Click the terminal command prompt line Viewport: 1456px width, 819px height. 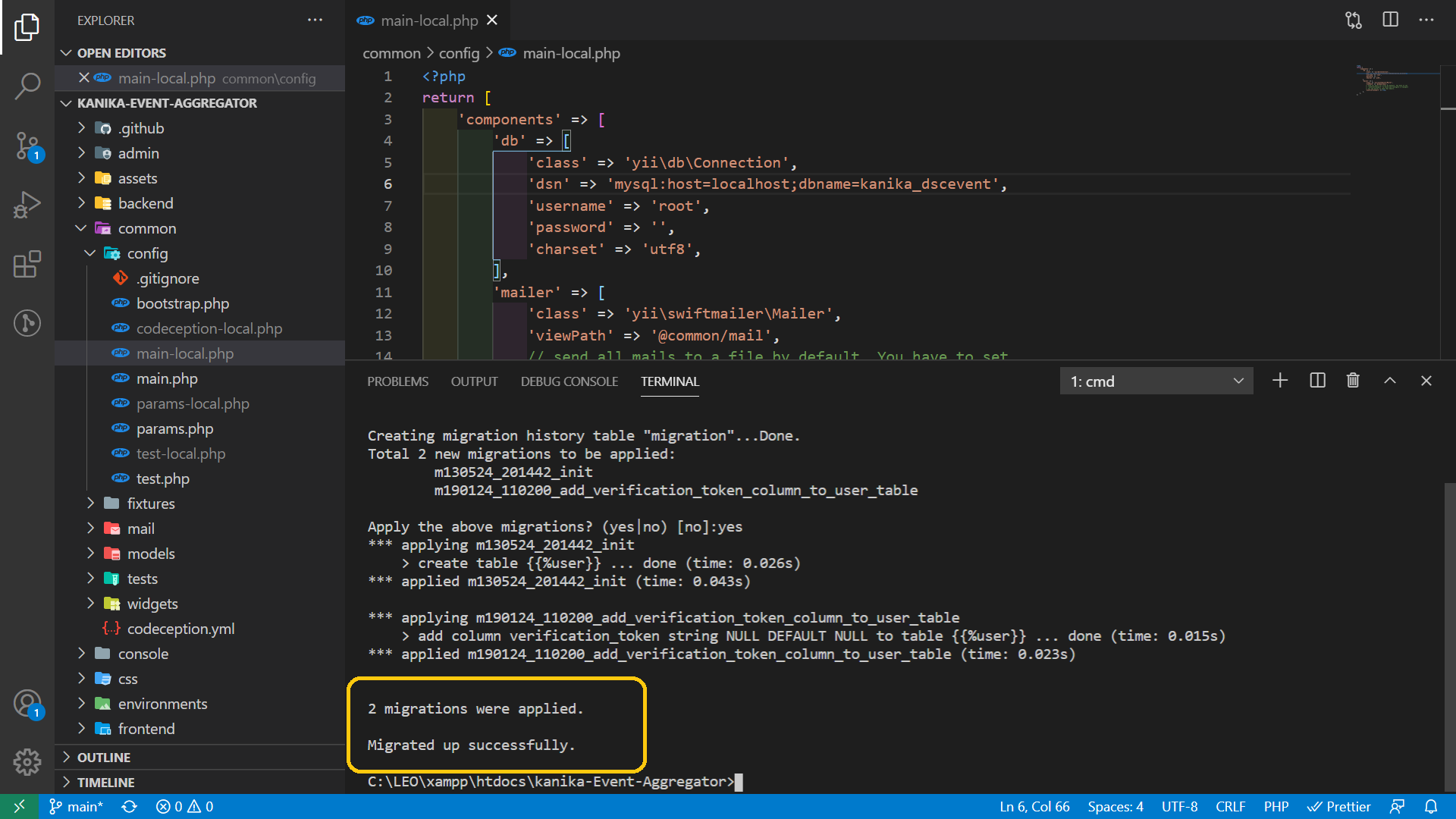[555, 782]
